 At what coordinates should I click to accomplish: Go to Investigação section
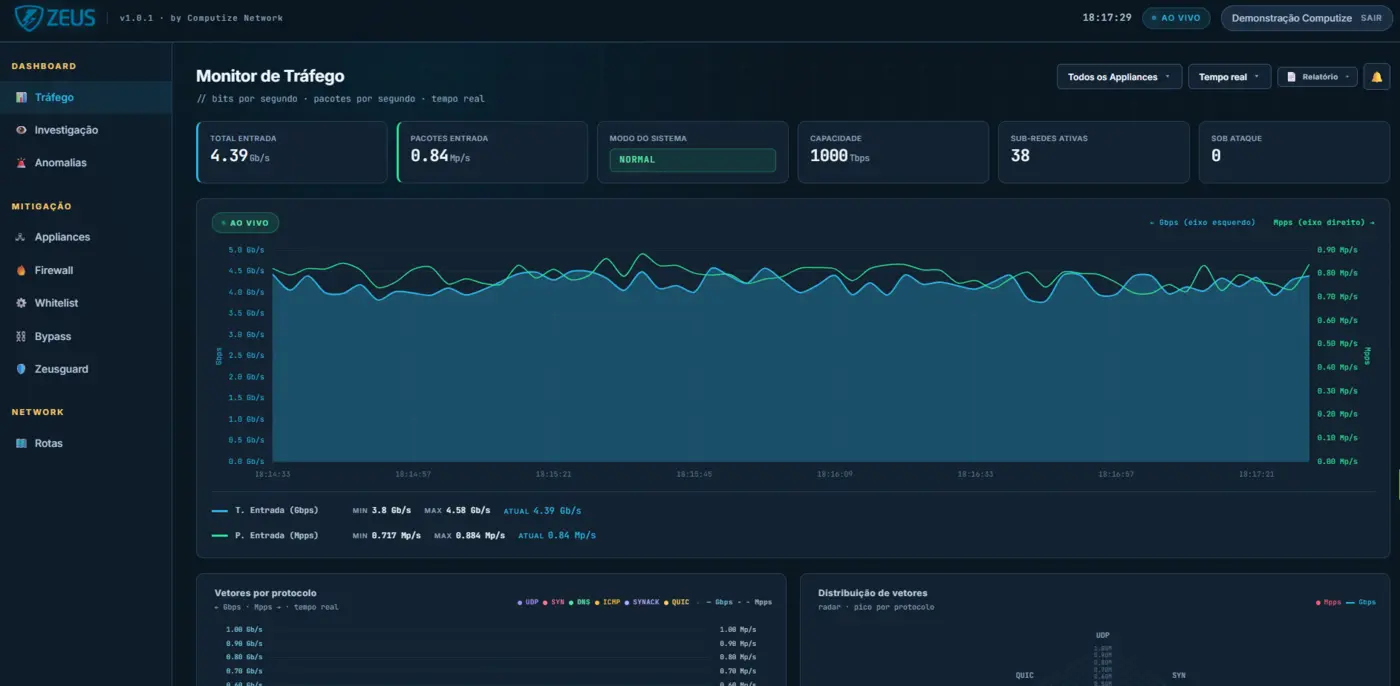pos(86,130)
